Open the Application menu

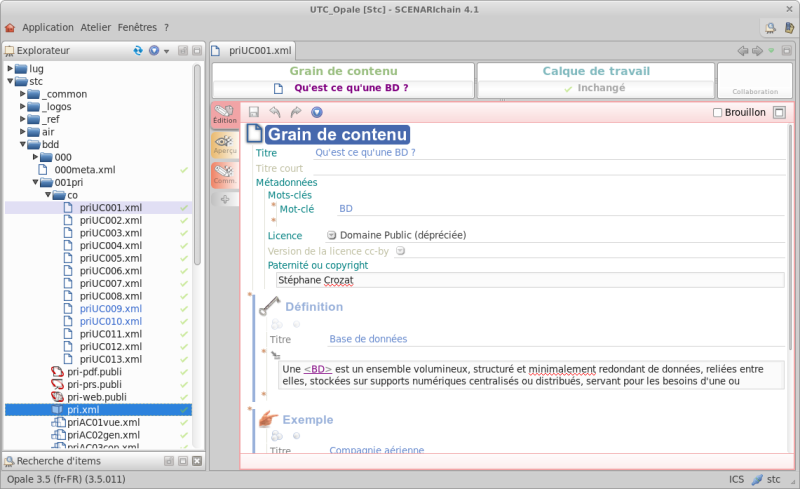pos(47,28)
